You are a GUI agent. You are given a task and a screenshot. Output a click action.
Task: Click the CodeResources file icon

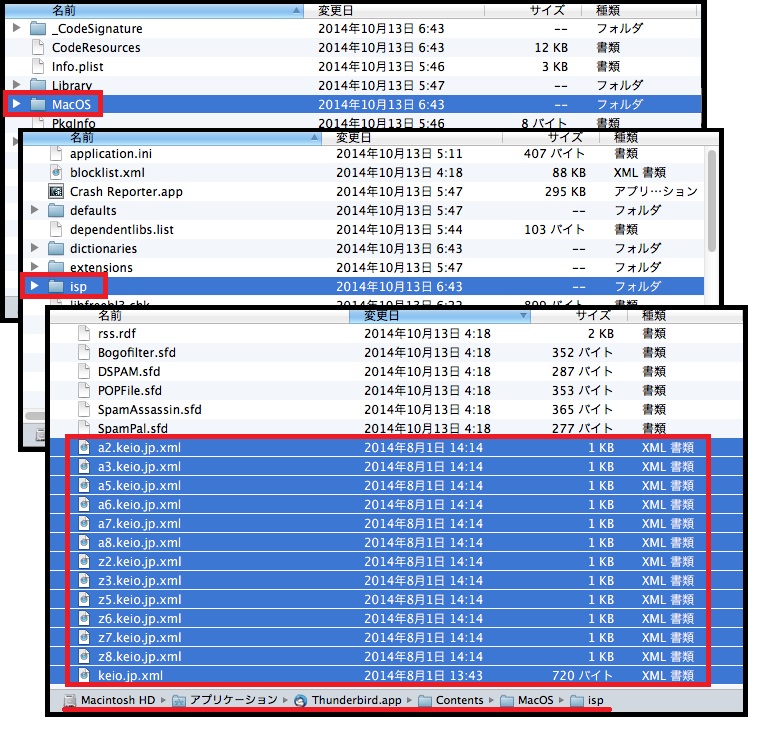38,47
